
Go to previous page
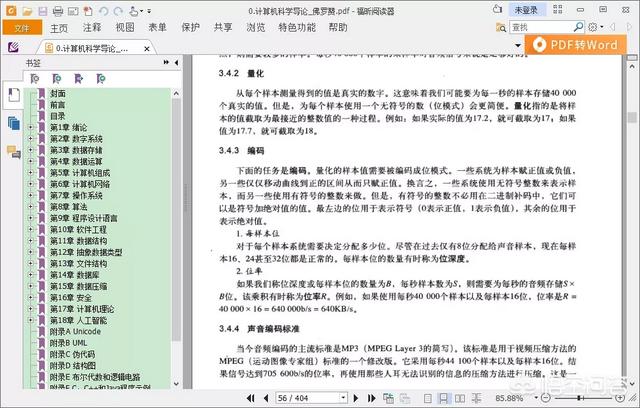point(266,398)
